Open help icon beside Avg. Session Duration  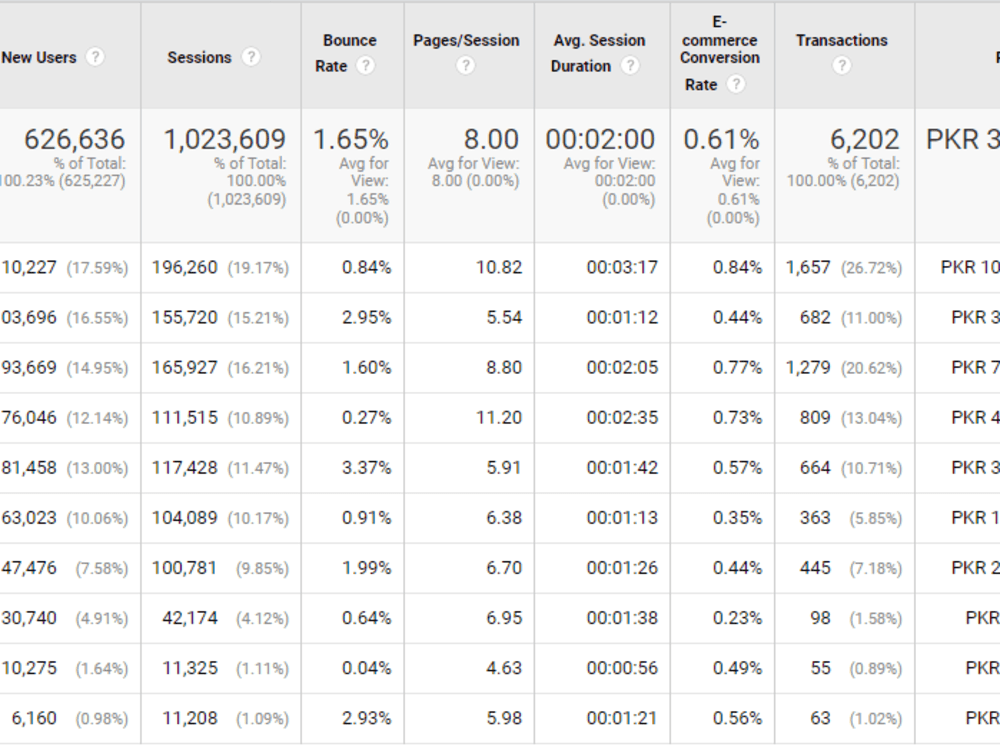[630, 66]
